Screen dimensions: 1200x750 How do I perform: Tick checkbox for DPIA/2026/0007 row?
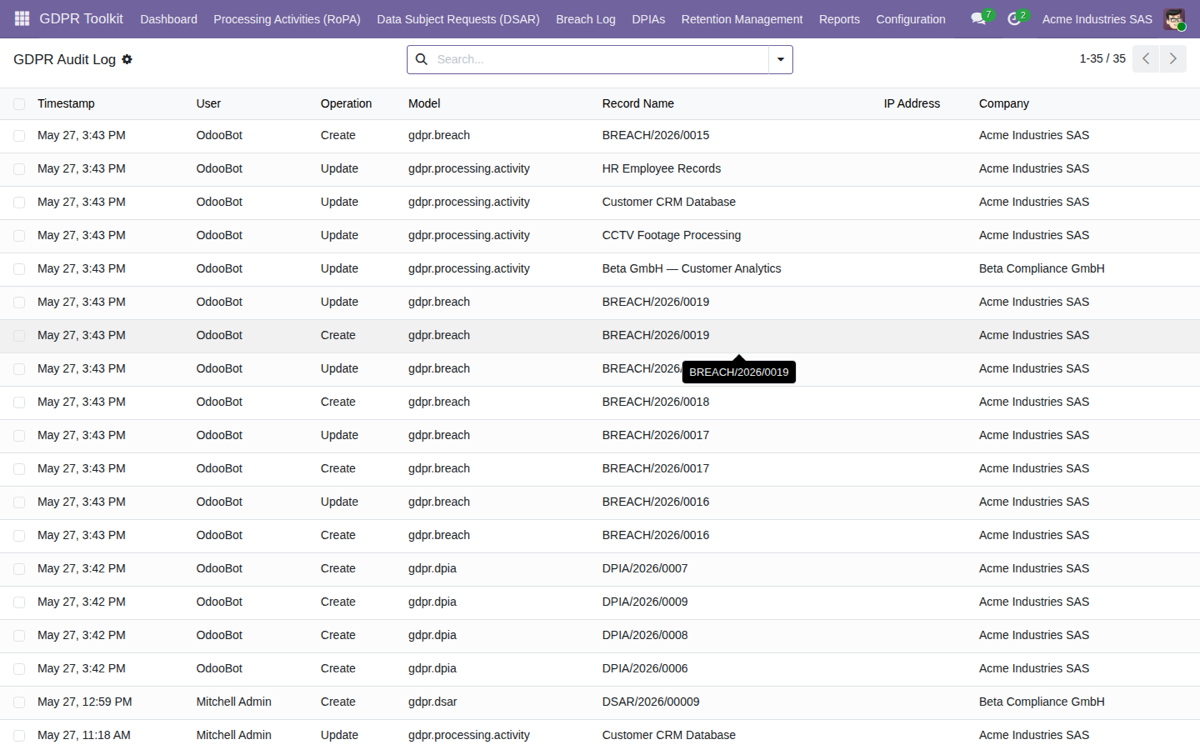pos(19,569)
